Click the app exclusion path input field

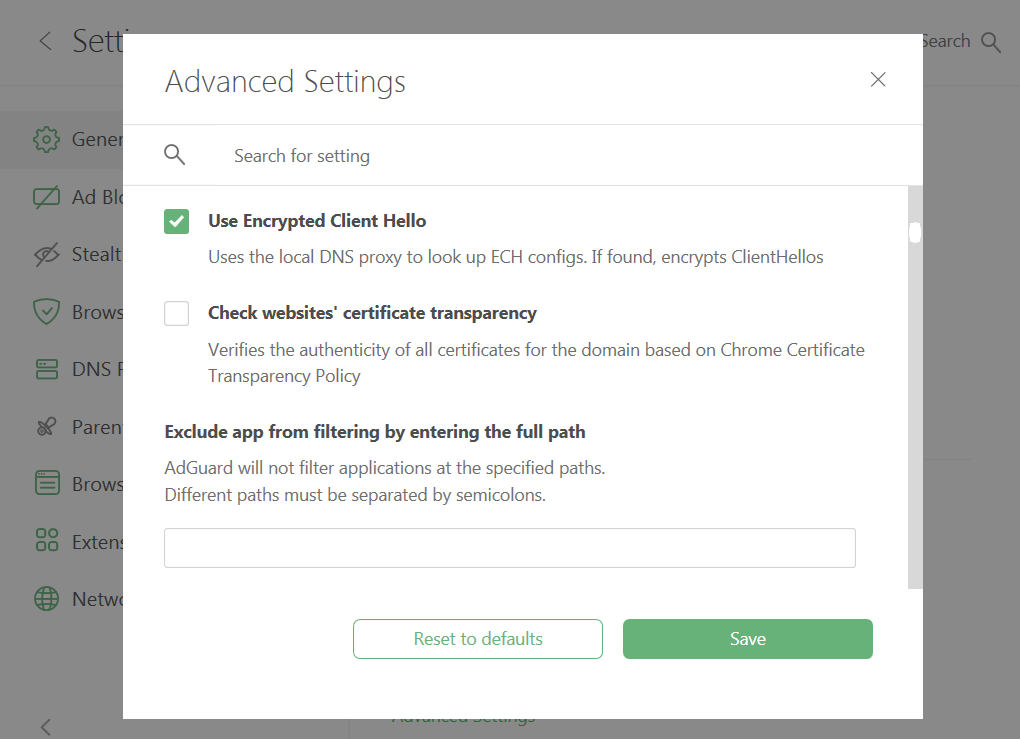[x=509, y=547]
